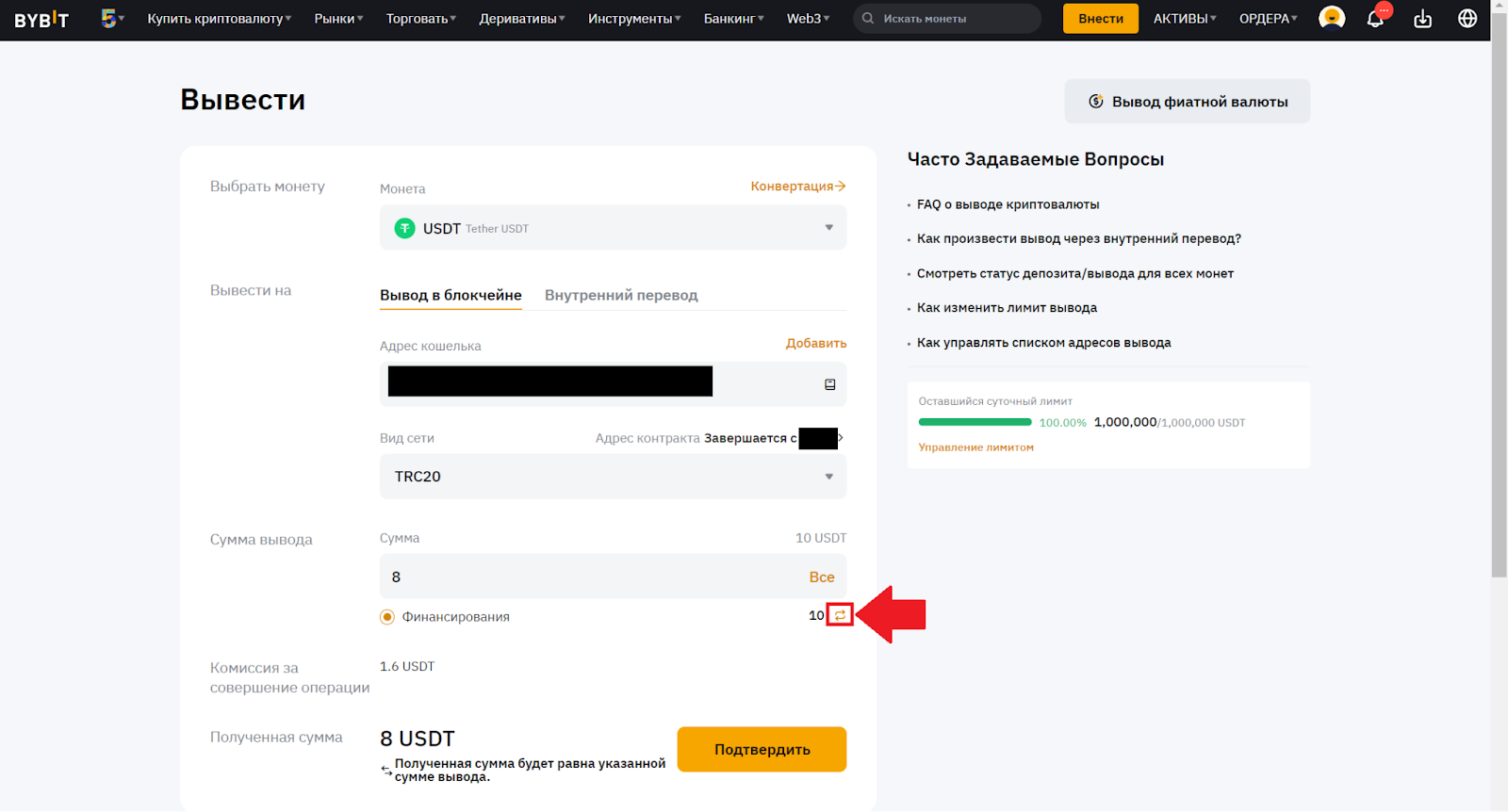Open Как произвести вывод через внутренний перевод

coord(1079,238)
